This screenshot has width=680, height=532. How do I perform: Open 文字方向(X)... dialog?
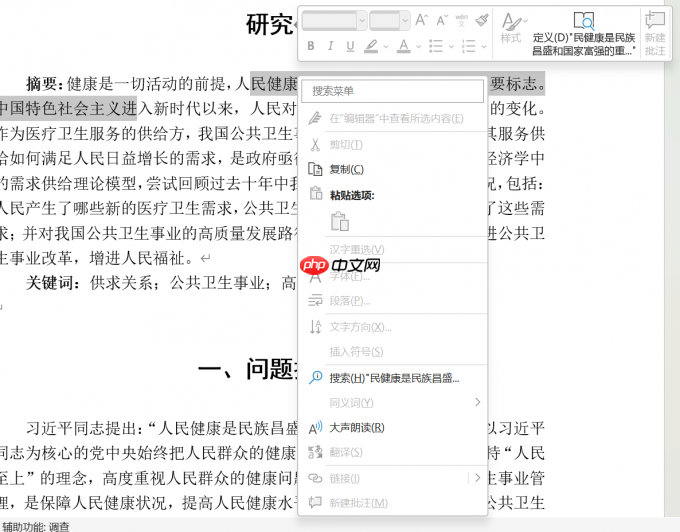click(392, 326)
